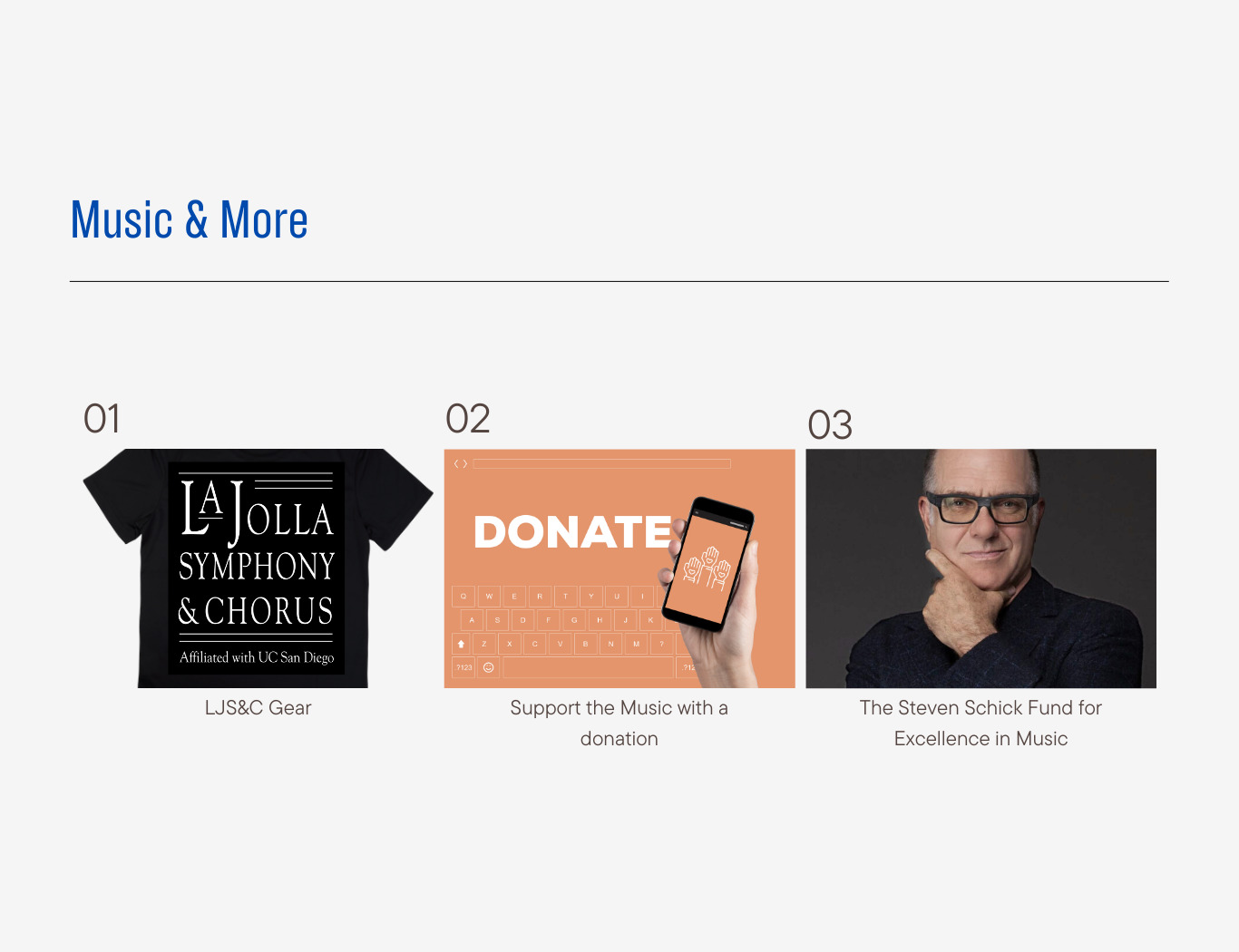Open The Steven Schick Fund for Excellence link

(981, 724)
